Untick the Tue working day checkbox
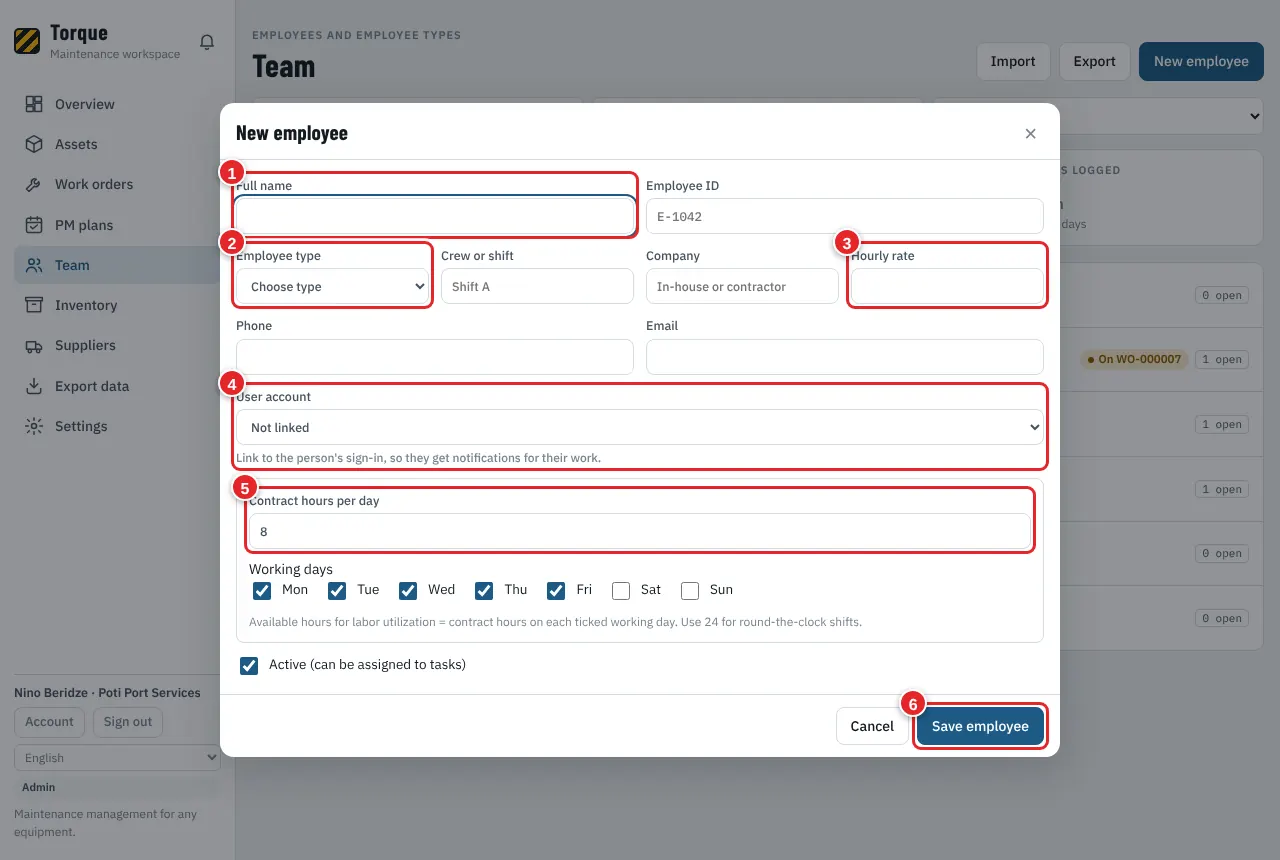Screen dimensions: 1280x860 pyautogui.click(x=337, y=590)
